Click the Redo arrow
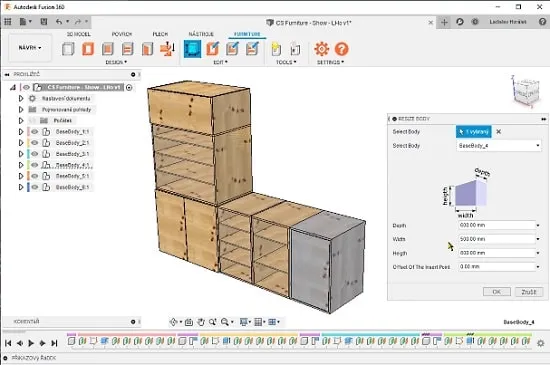The height and width of the screenshot is (365, 550). 78,22
